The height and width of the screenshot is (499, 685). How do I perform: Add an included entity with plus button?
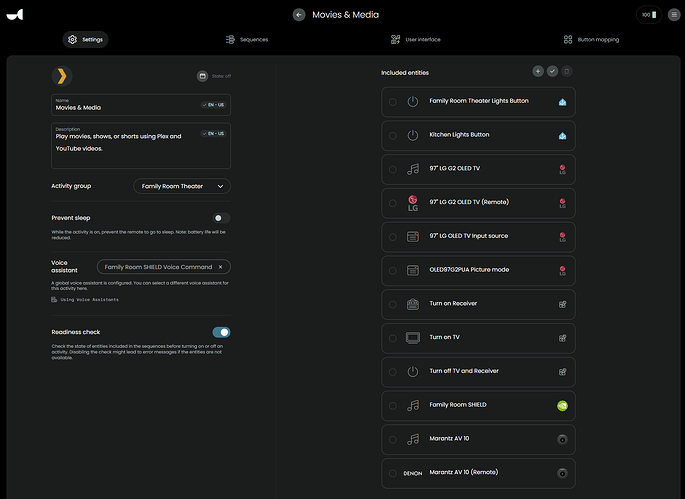(x=538, y=71)
